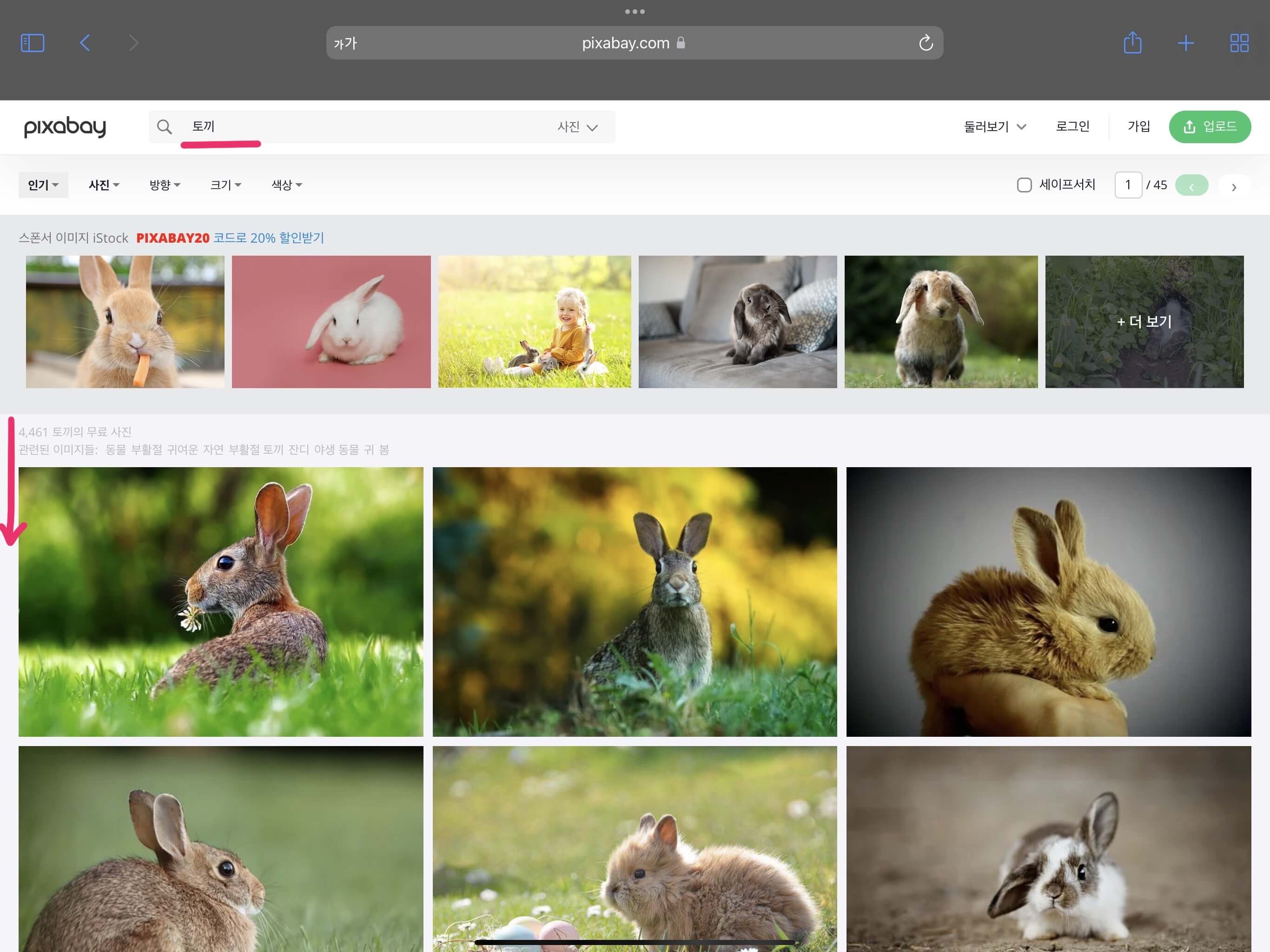1270x952 pixels.
Task: Open the 방향 orientation dropdown
Action: [x=165, y=185]
